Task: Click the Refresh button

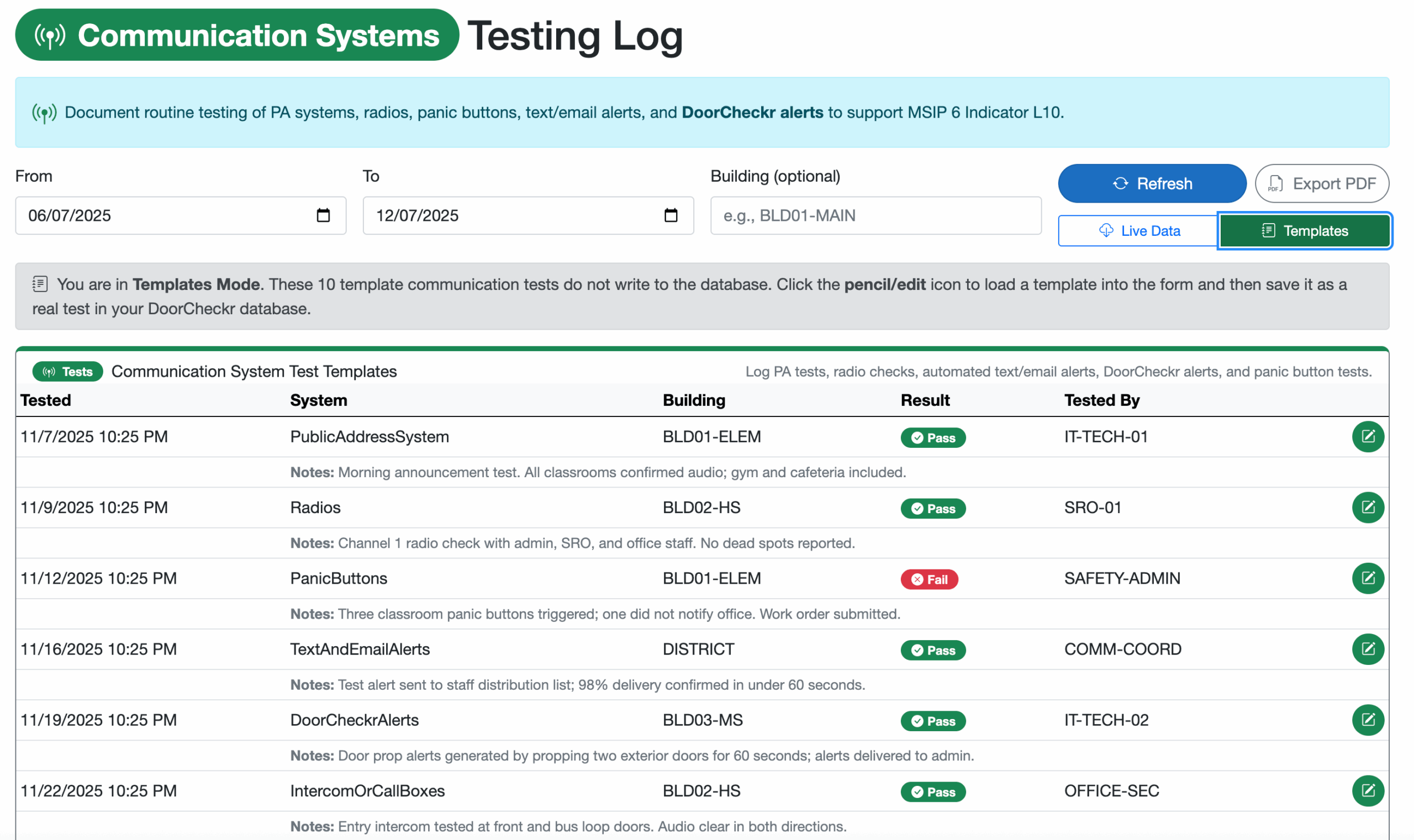Action: point(1152,183)
